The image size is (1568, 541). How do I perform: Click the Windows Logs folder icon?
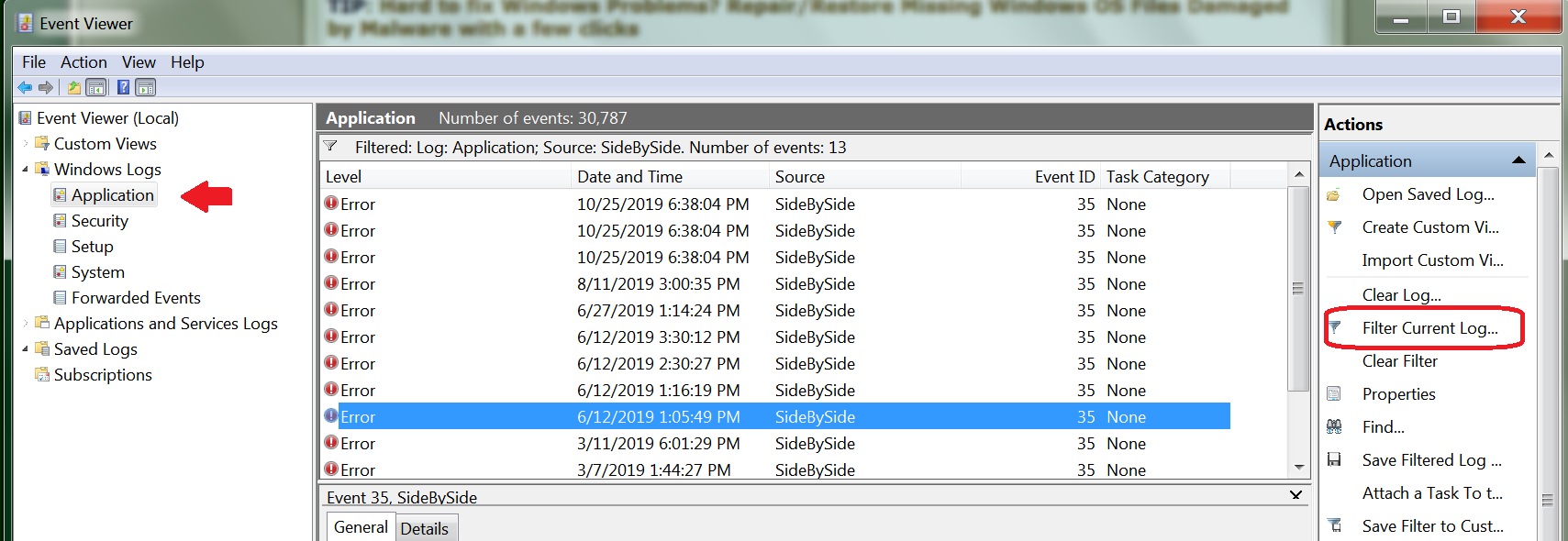point(42,169)
